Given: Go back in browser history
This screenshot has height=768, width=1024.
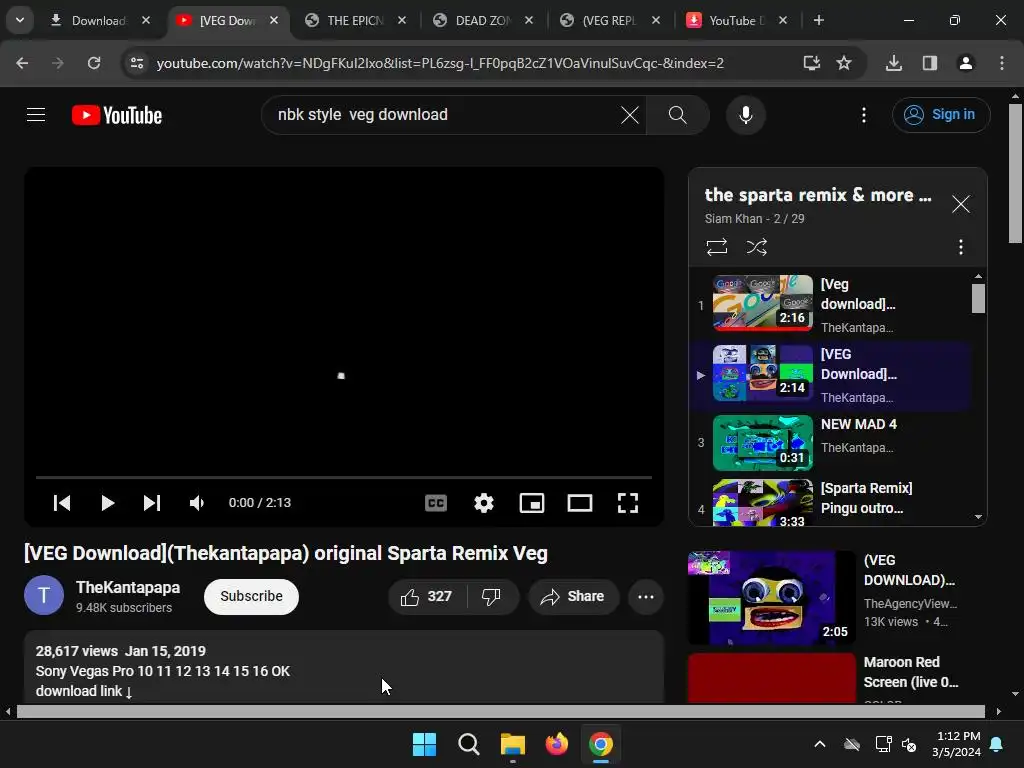Looking at the screenshot, I should click(x=22, y=63).
